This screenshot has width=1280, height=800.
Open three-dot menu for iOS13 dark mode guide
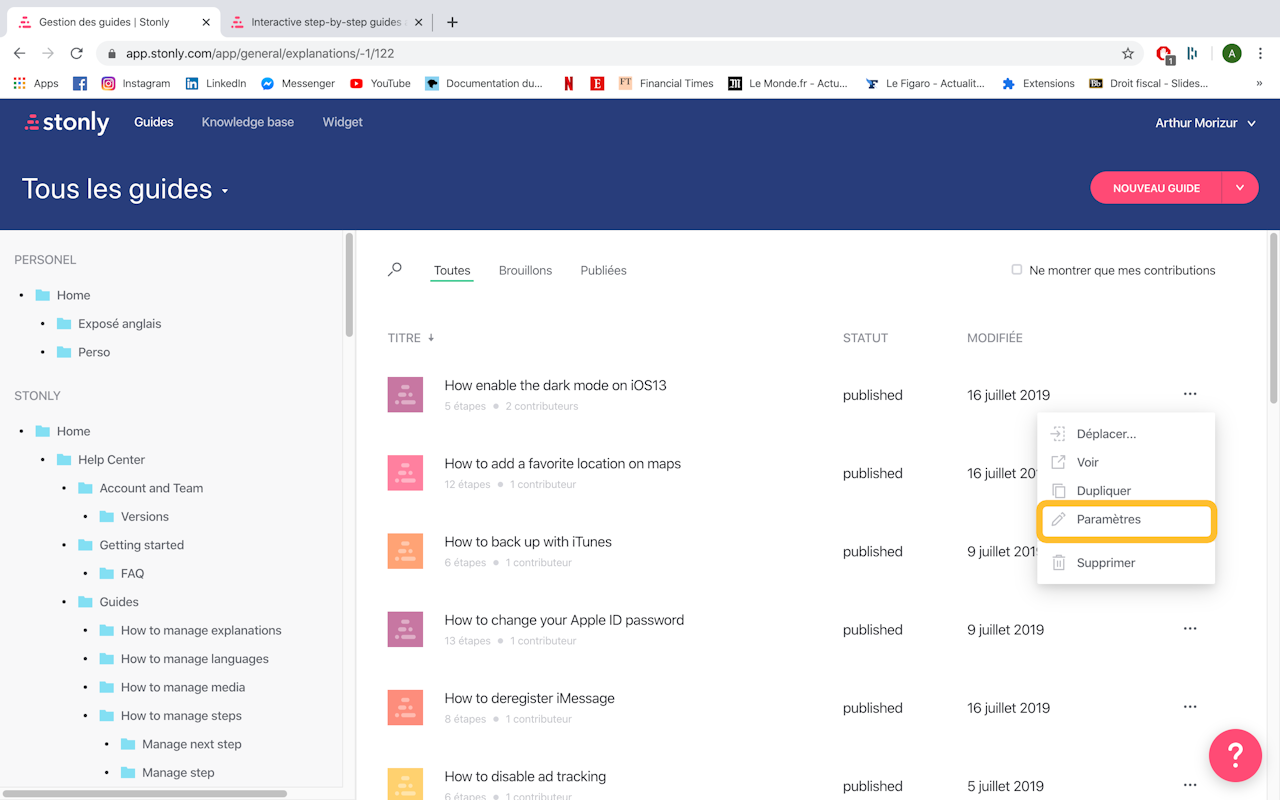pos(1189,394)
